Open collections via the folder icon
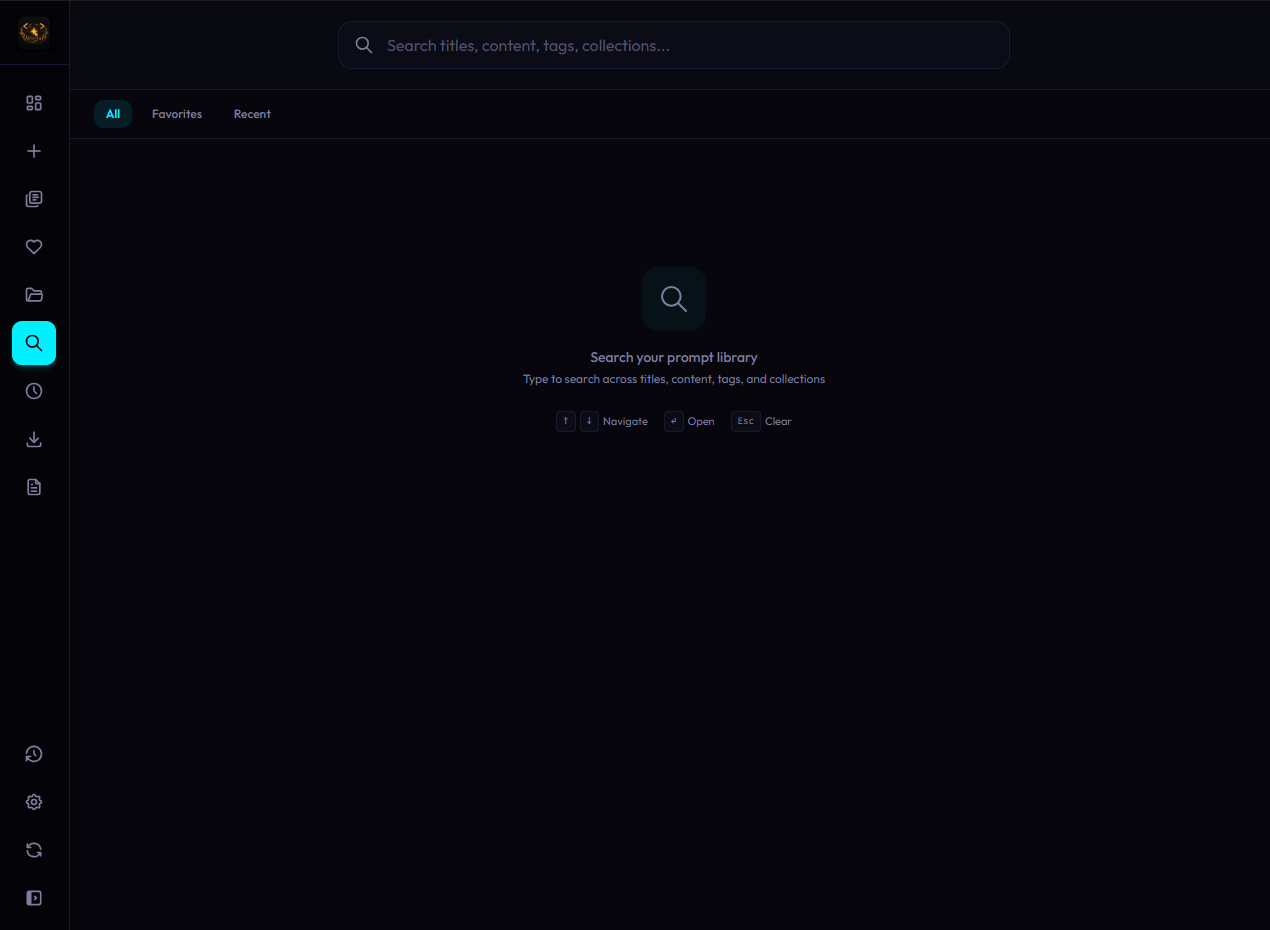1270x930 pixels. pyautogui.click(x=34, y=295)
